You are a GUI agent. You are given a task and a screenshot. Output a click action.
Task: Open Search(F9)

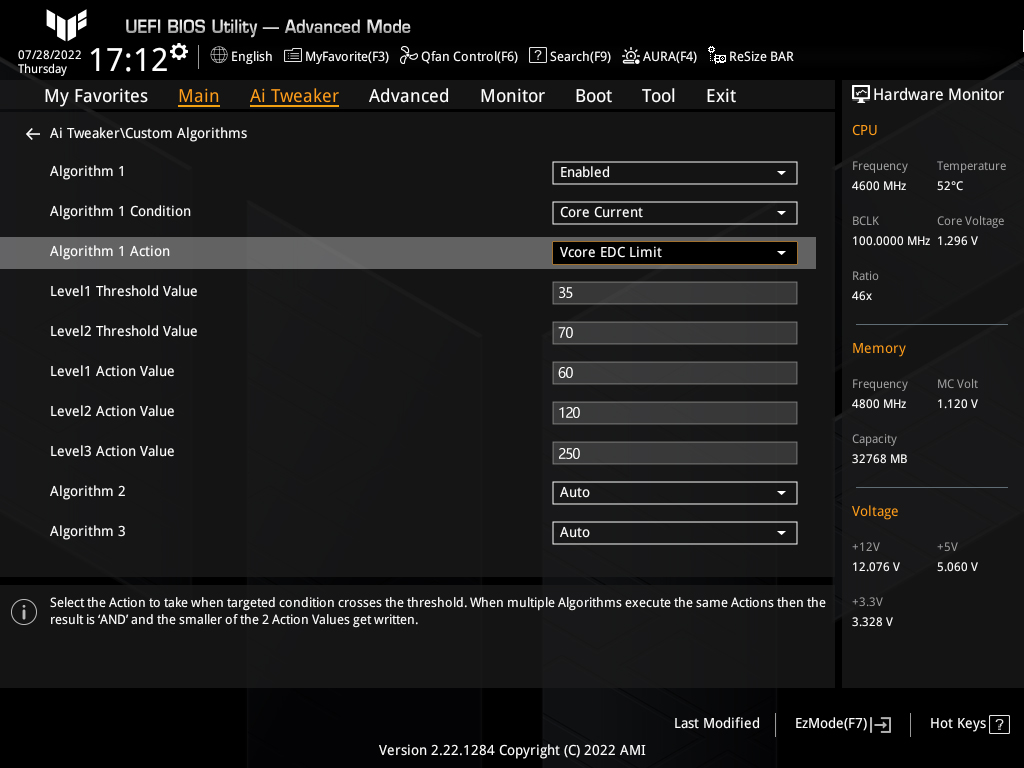tap(569, 56)
